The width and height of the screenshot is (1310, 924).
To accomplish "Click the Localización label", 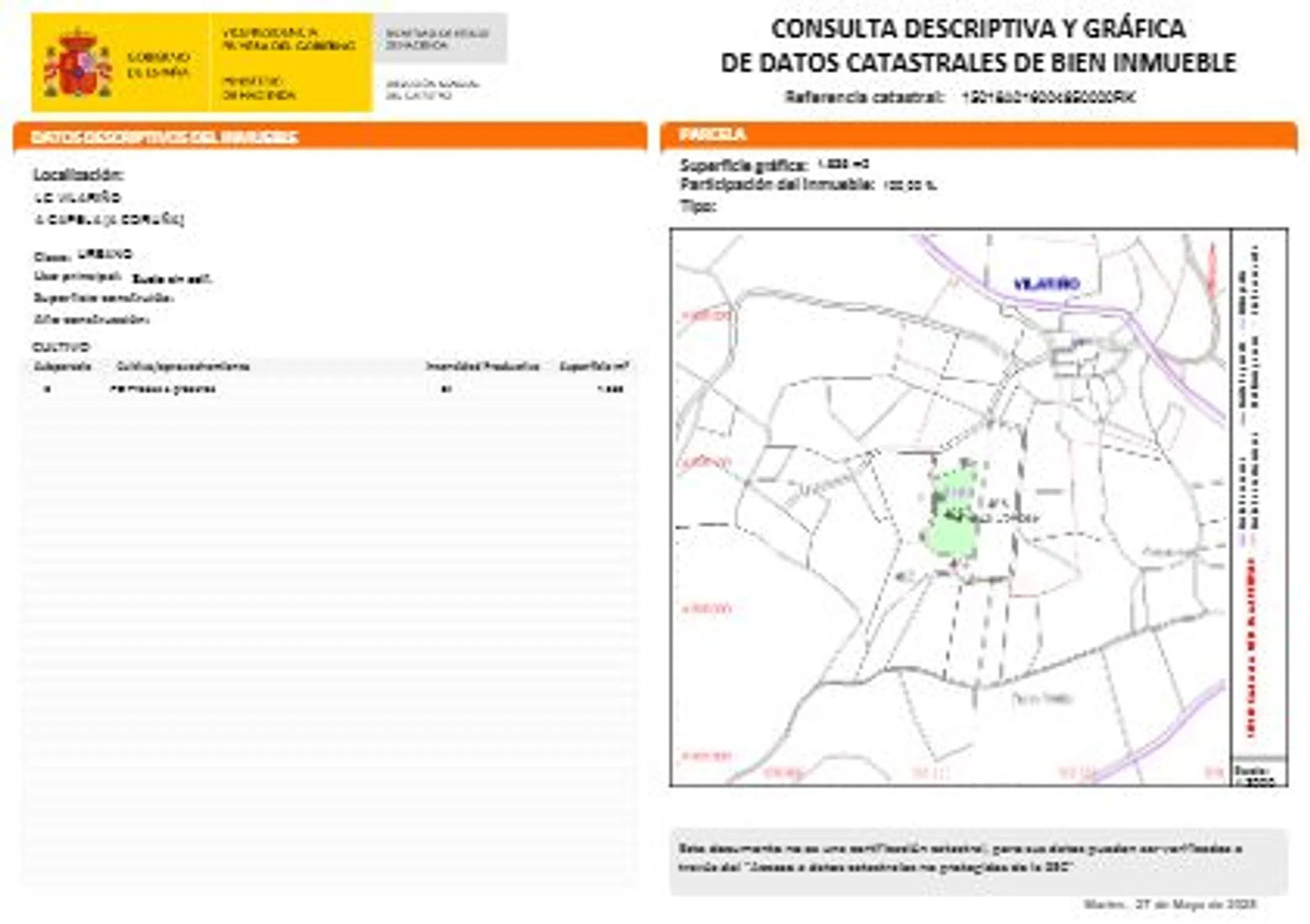I will point(78,175).
